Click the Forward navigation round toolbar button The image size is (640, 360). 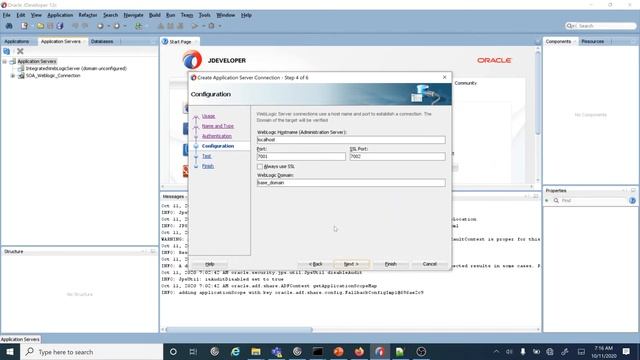pos(117,26)
